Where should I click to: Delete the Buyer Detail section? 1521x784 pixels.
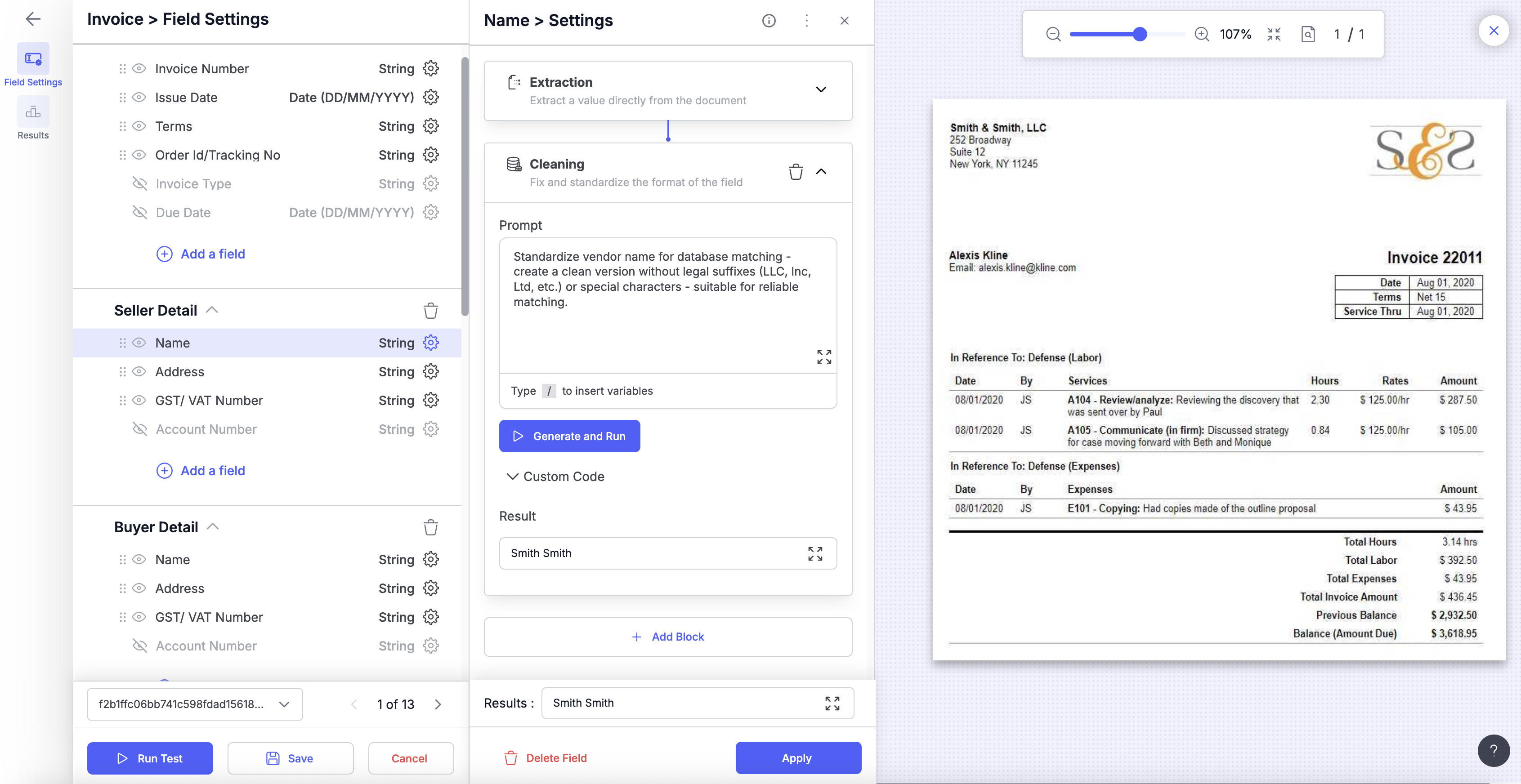click(x=431, y=527)
